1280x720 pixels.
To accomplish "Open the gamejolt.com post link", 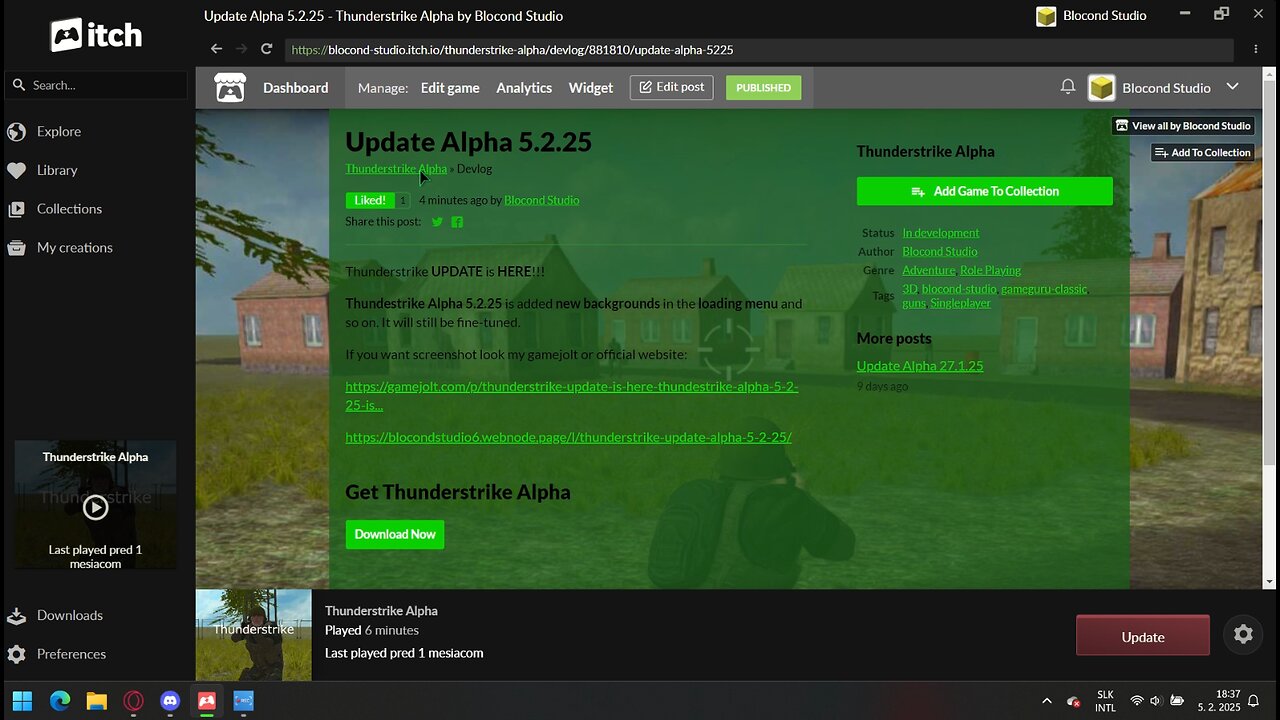I will pyautogui.click(x=571, y=395).
